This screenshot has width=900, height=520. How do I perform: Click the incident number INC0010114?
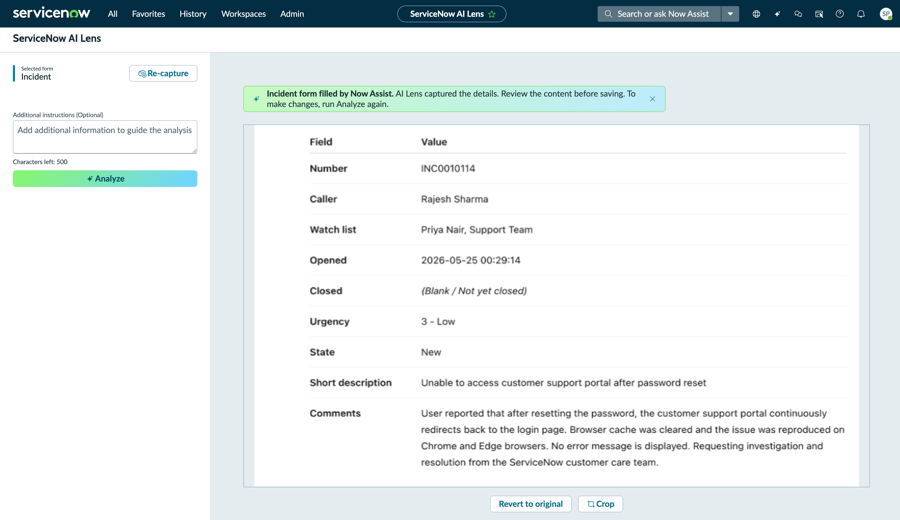click(x=448, y=168)
